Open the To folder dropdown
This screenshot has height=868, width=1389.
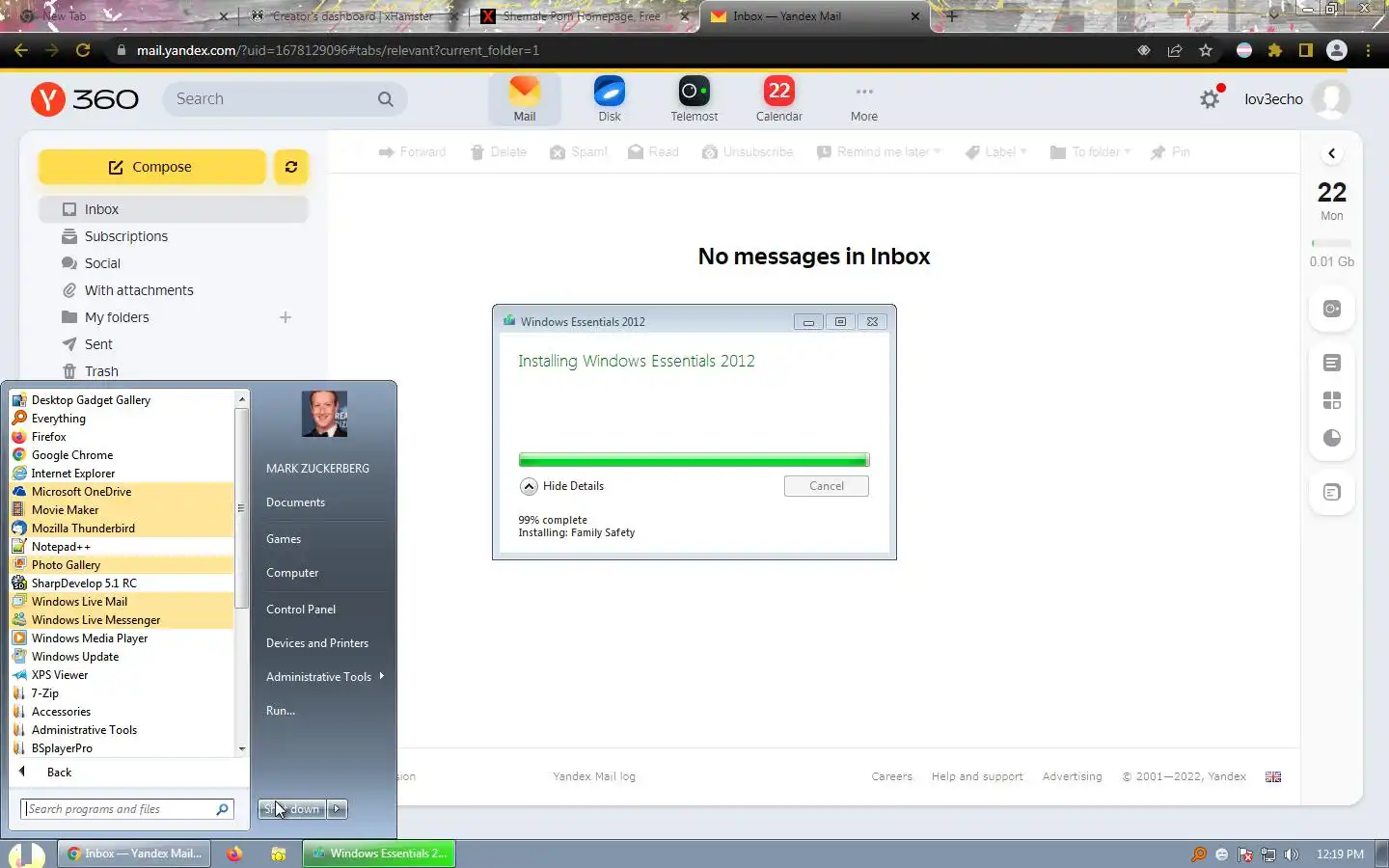(x=1091, y=152)
